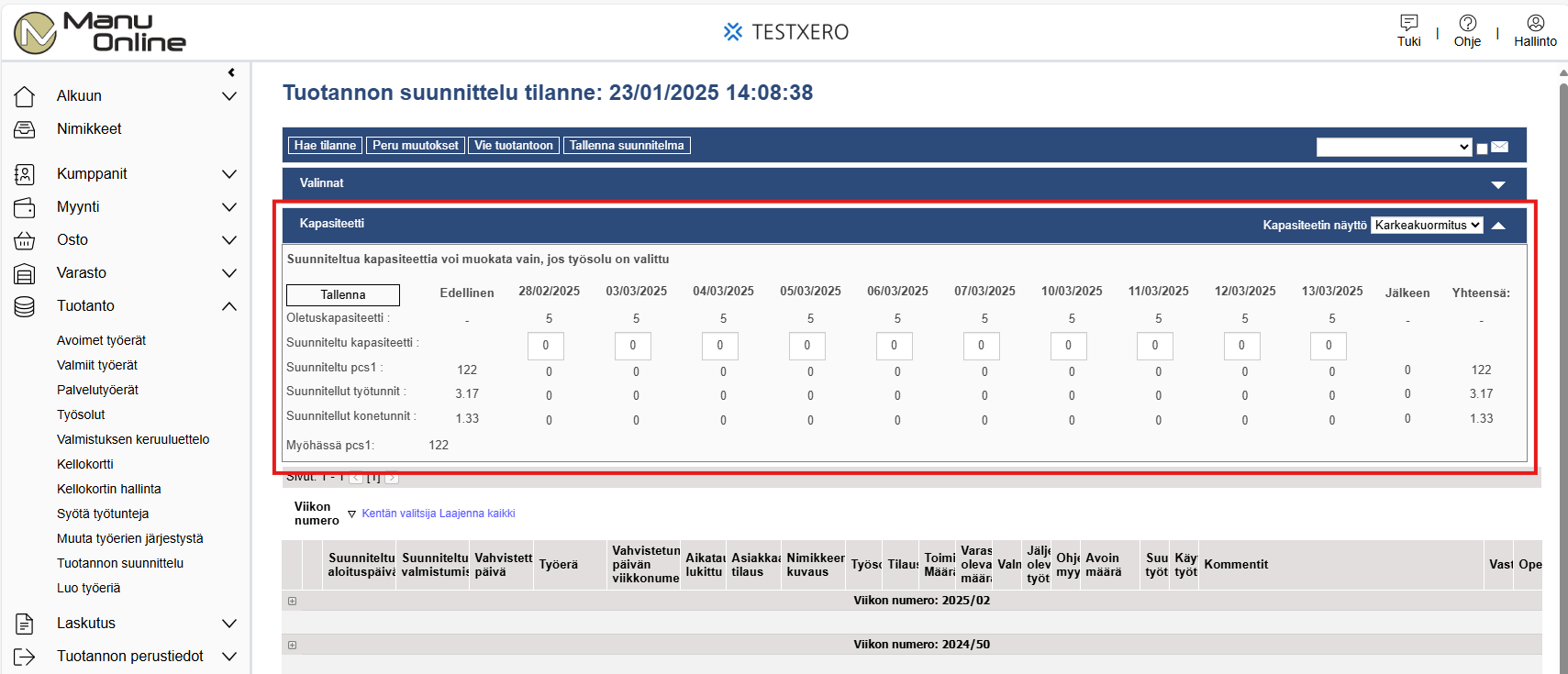1568x674 pixels.
Task: Click the Tallenna suunnitelma button
Action: pos(627,146)
